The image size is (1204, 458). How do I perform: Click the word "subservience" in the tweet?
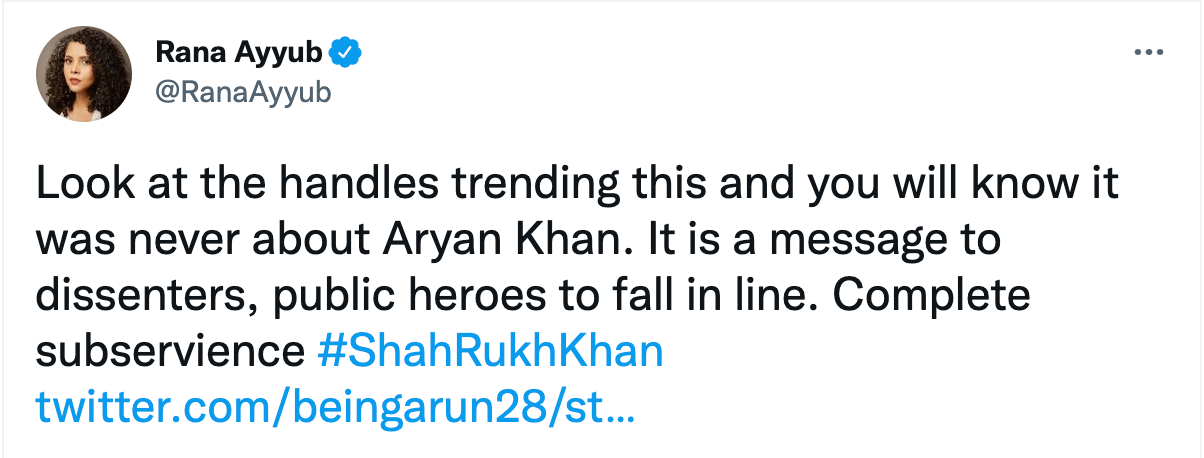coord(169,351)
